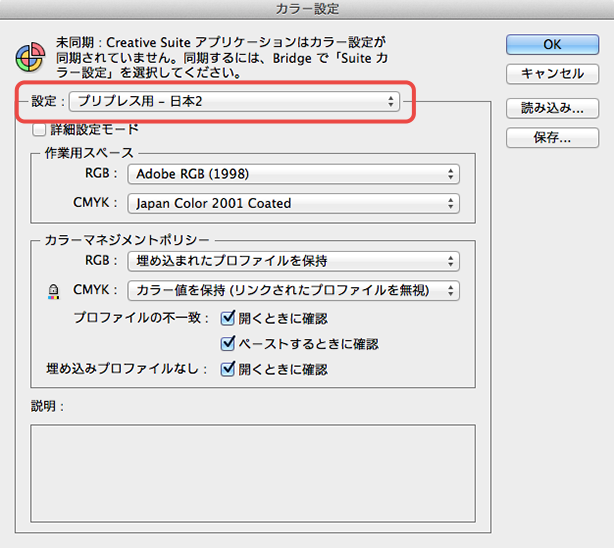Screen dimensions: 614x548
Task: Click the color sync status wheel icon
Action: coord(30,58)
